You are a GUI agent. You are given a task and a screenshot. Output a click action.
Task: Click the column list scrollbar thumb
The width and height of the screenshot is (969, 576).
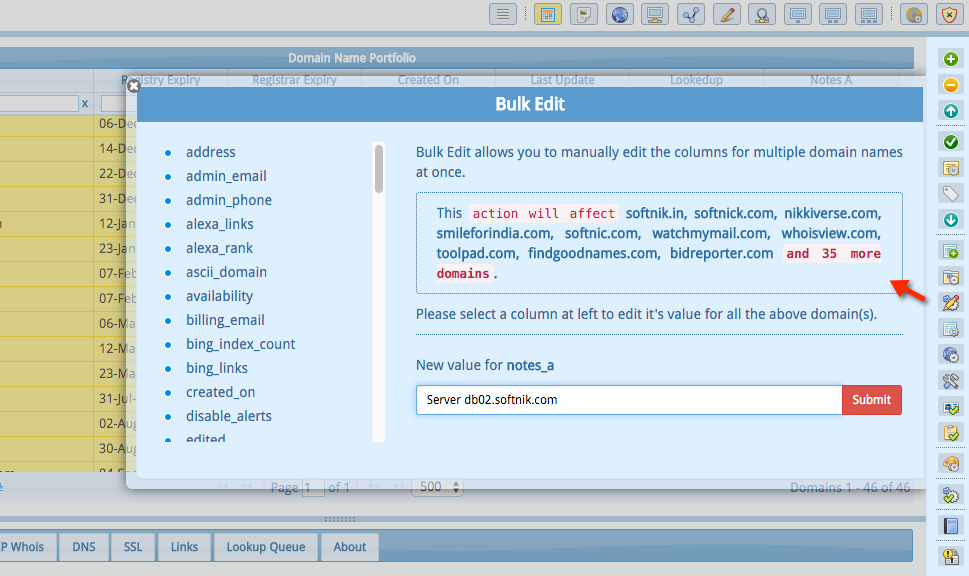click(379, 169)
